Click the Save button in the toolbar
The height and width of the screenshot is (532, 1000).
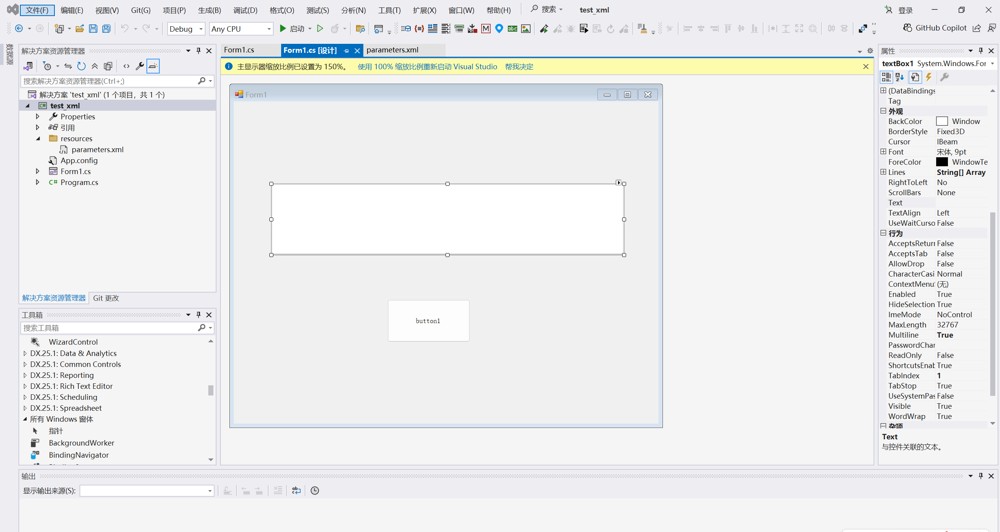[x=93, y=29]
